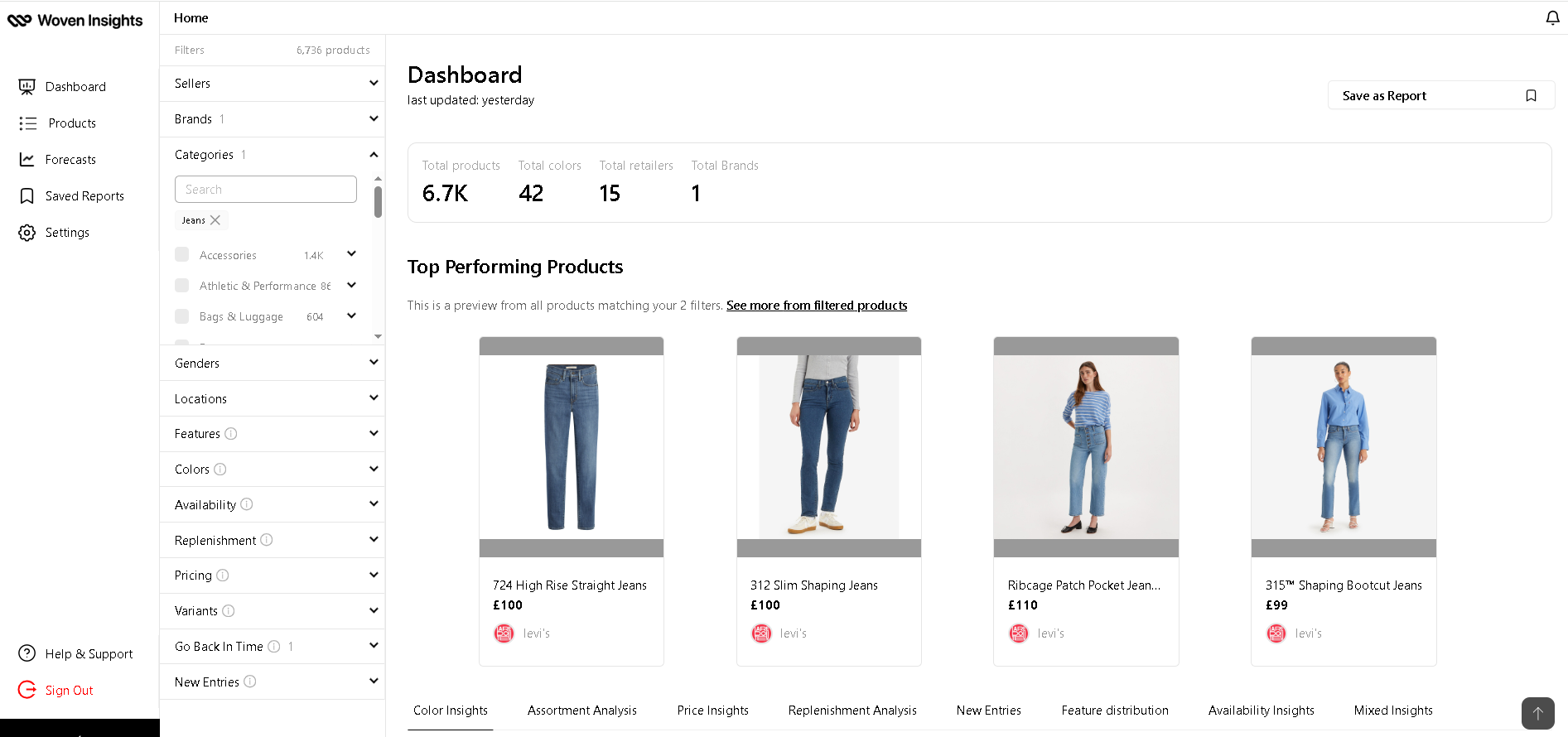The width and height of the screenshot is (1568, 737).
Task: Click info icon next to Go Back In Time
Action: (x=274, y=647)
